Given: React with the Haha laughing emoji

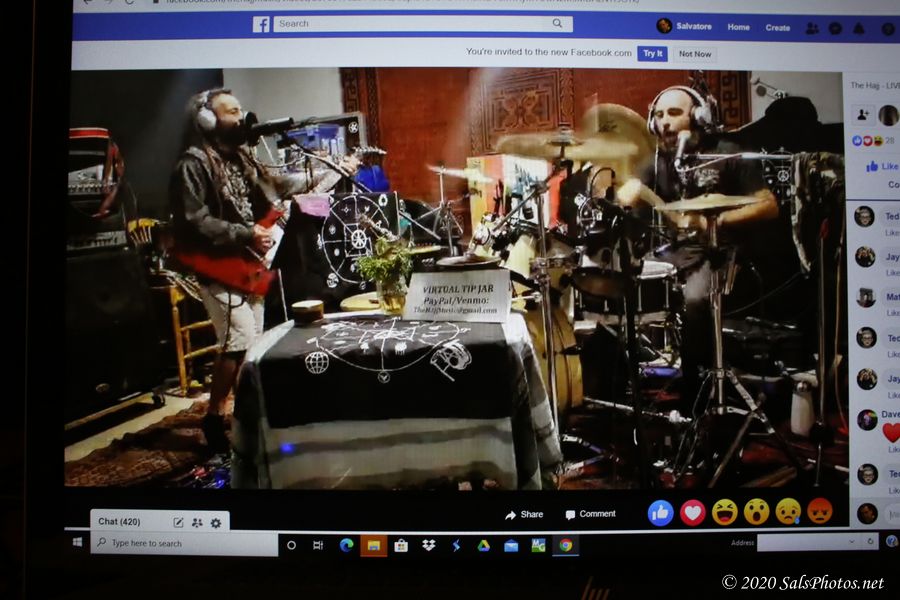Looking at the screenshot, I should tap(724, 512).
